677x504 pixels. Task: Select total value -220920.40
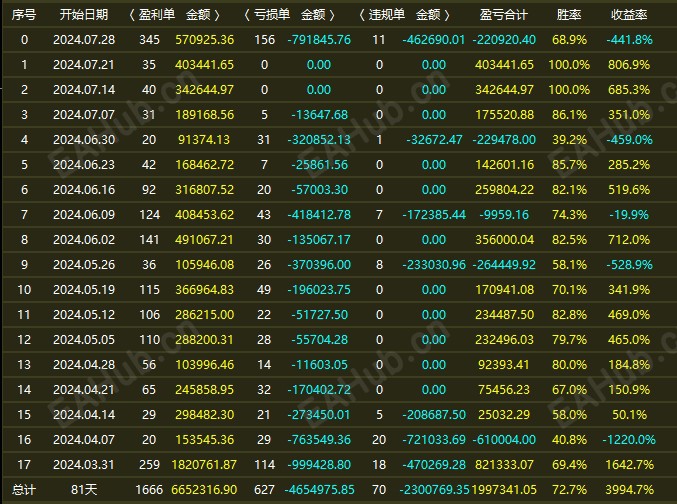coord(504,40)
